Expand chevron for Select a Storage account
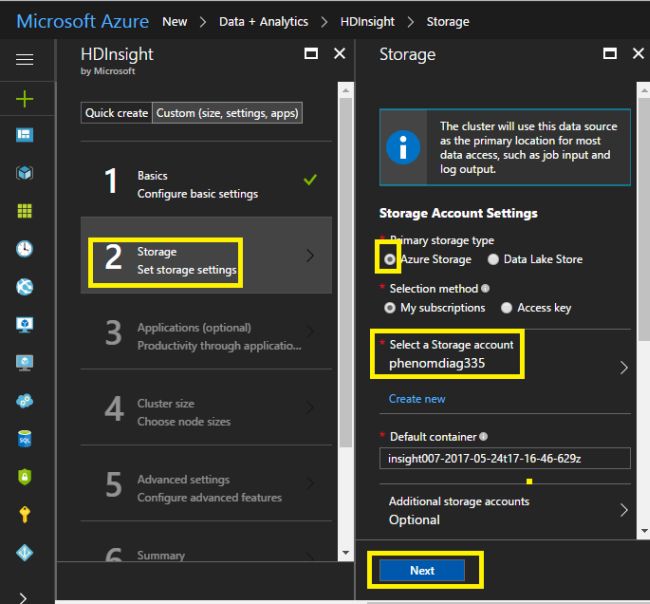Screen dimensions: 650x604 (x=624, y=368)
